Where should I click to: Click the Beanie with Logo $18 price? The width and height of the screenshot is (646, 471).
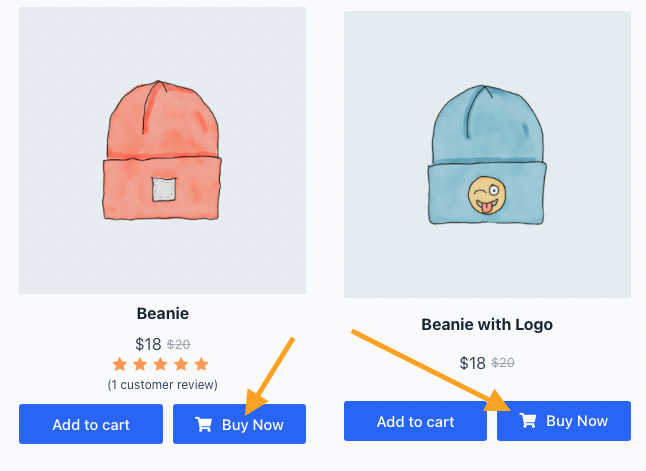coord(472,363)
